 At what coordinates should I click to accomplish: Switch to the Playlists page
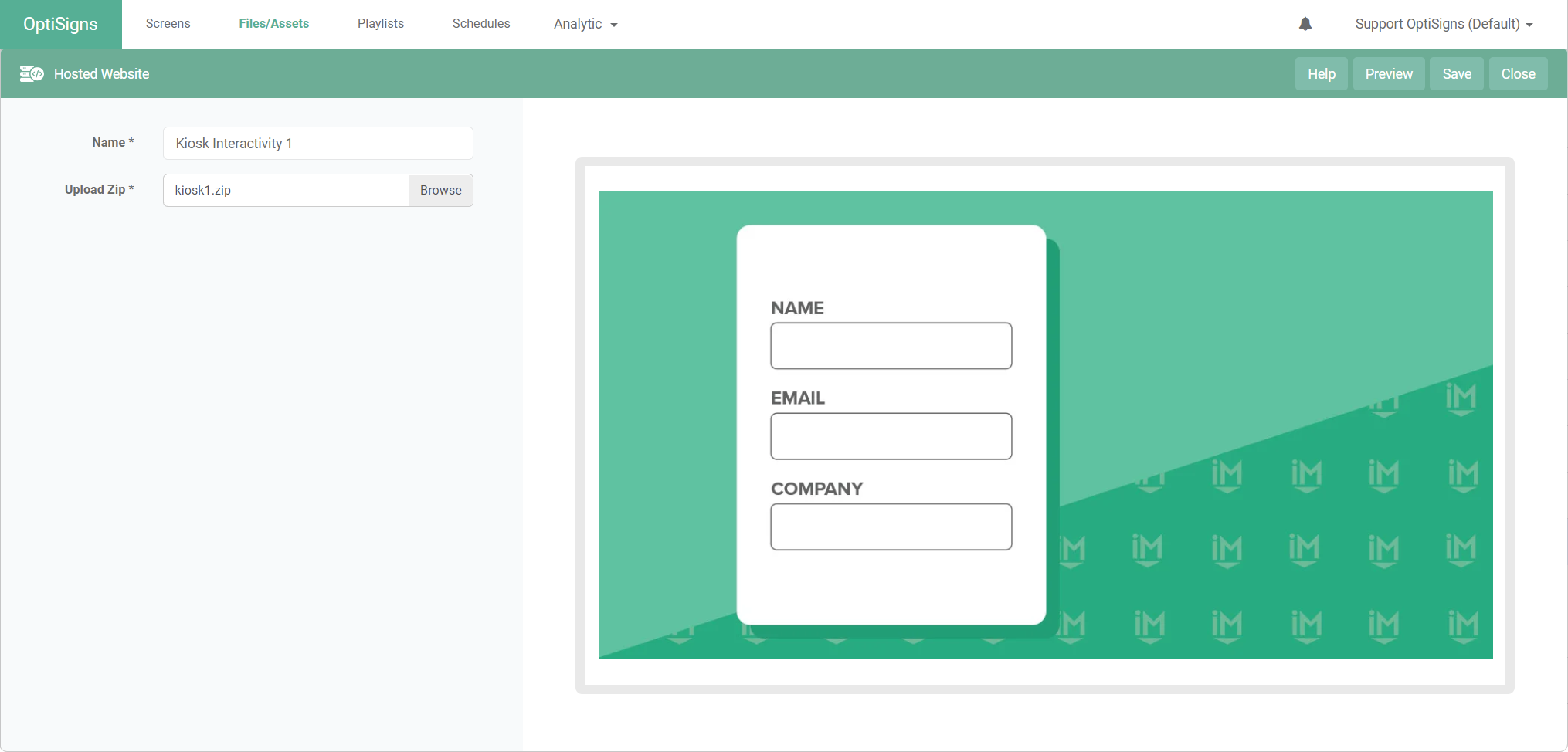tap(380, 24)
